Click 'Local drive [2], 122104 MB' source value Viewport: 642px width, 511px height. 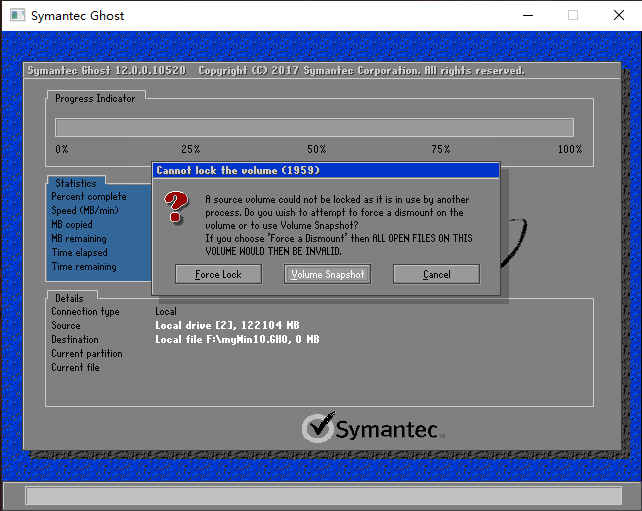click(227, 325)
